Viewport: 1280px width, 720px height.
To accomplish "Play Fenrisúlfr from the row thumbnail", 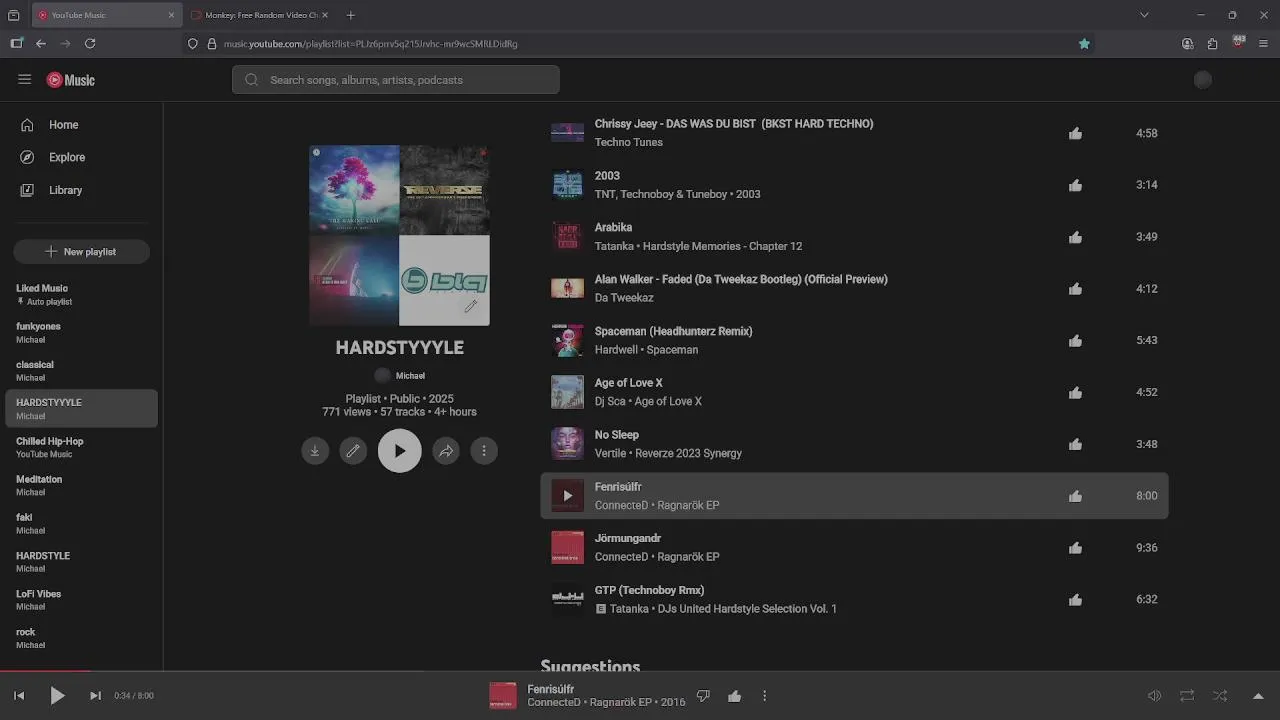I will tap(567, 496).
